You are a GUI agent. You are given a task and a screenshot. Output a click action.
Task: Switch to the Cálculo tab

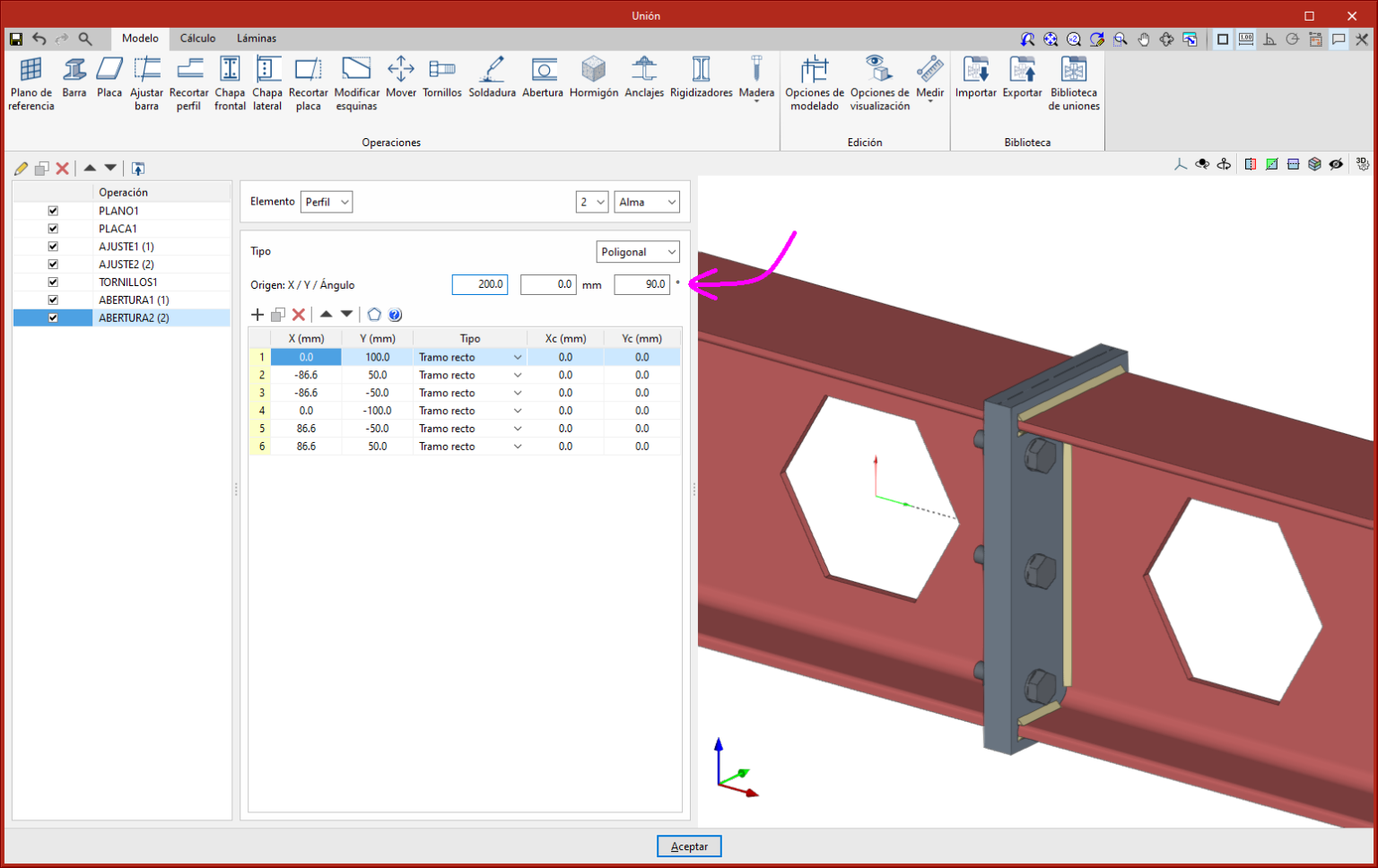(x=197, y=39)
